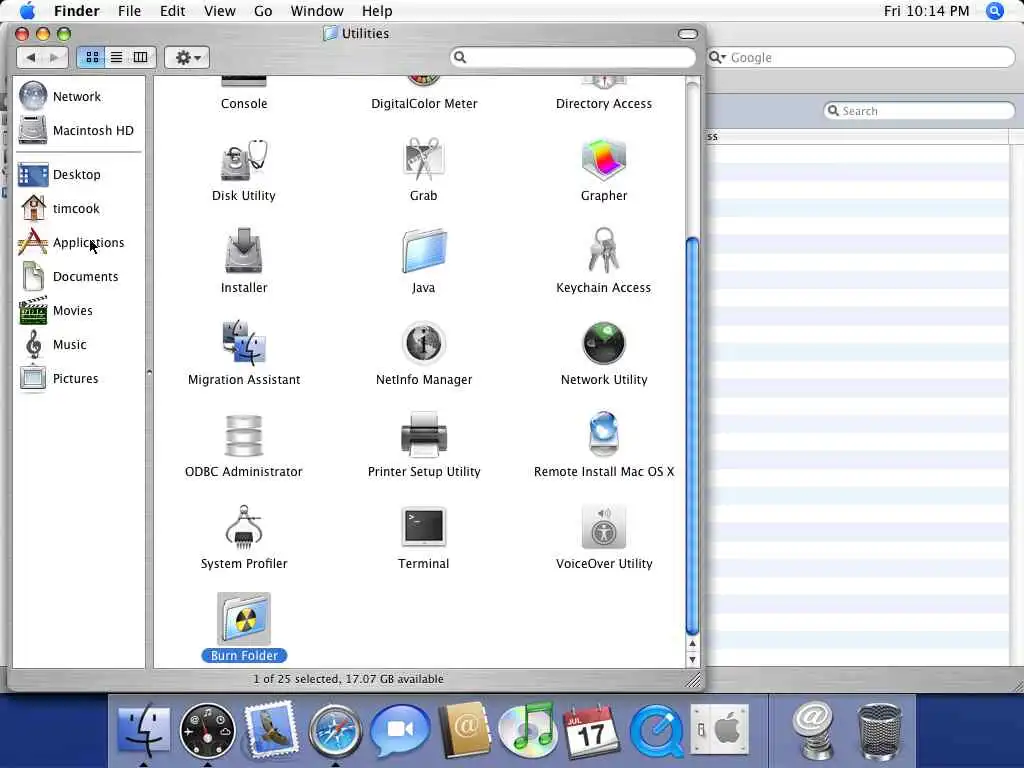Click the Search field in background window

[x=918, y=111]
